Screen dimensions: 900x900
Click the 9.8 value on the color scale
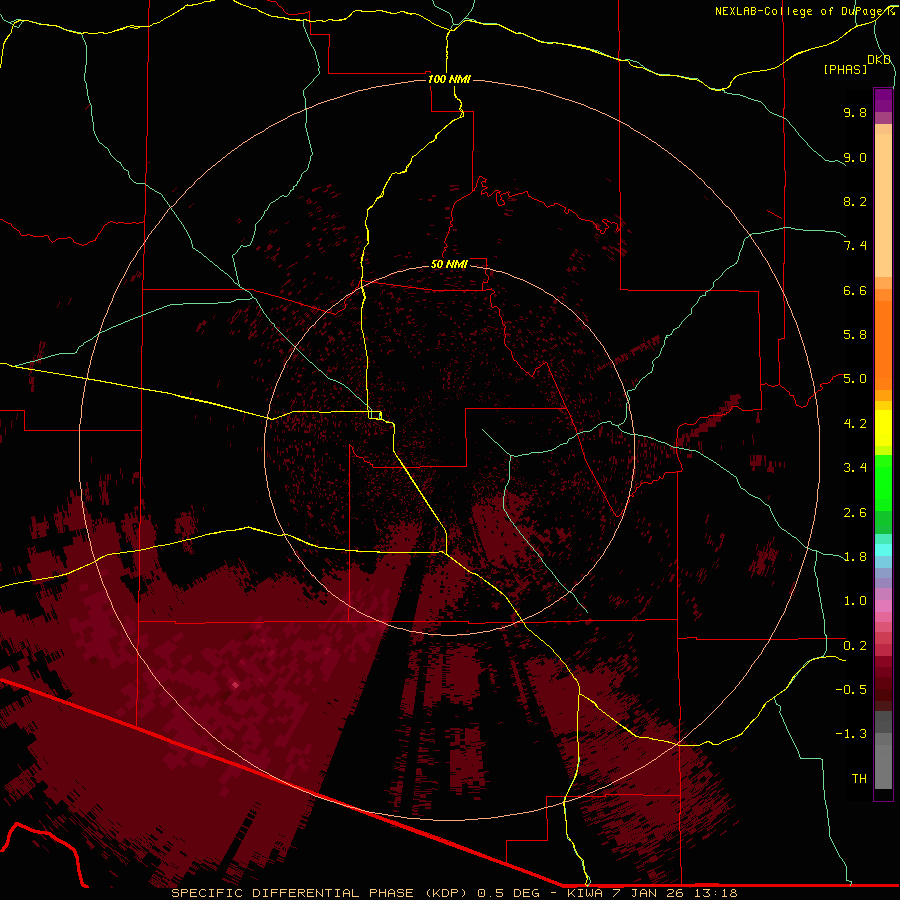pyautogui.click(x=855, y=112)
